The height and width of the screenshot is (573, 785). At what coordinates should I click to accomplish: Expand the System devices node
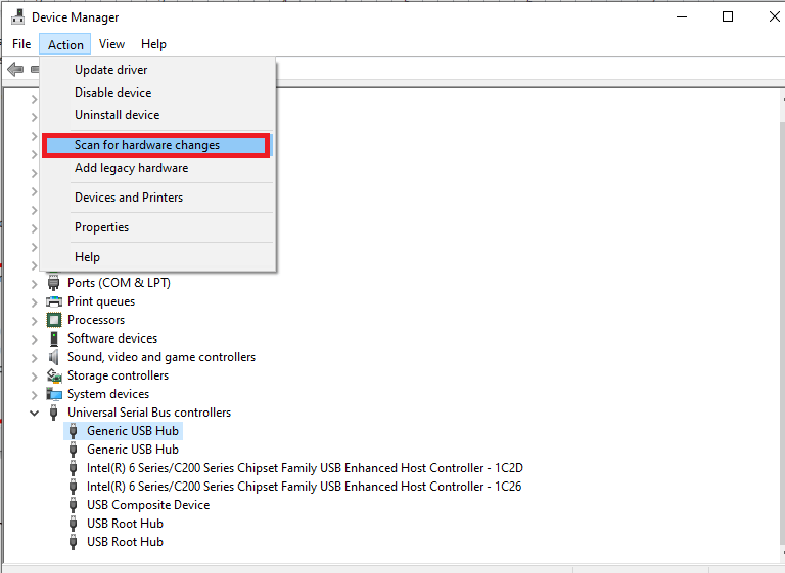(x=35, y=395)
